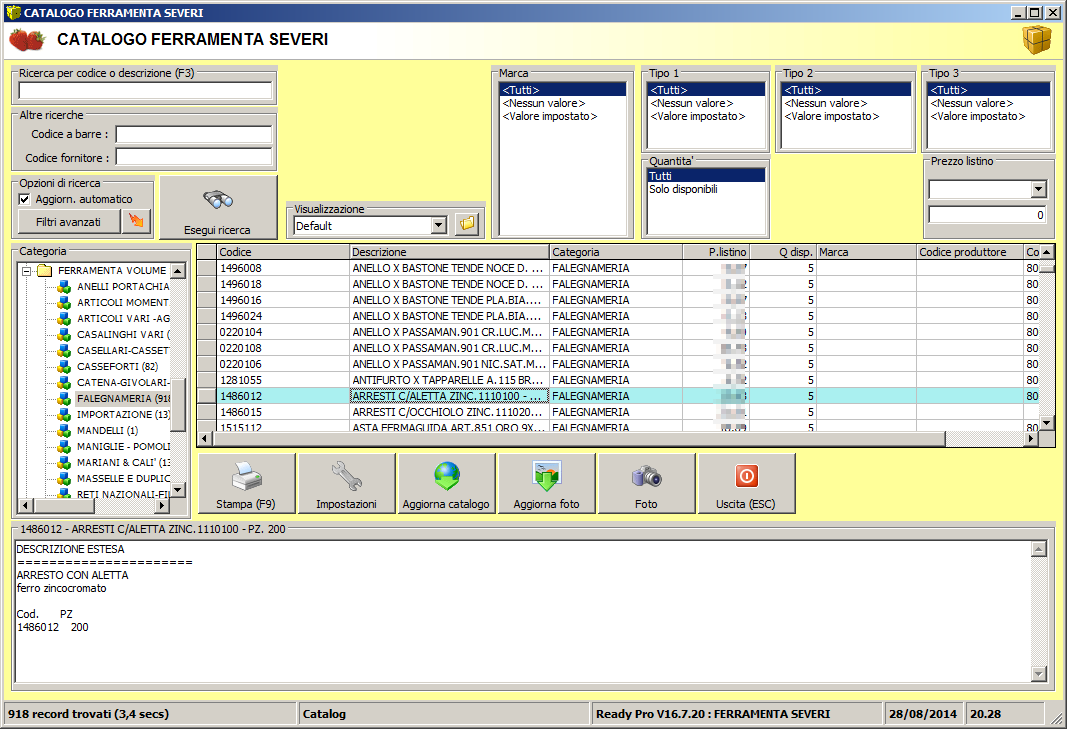Click the category tree scroll-down arrow
The width and height of the screenshot is (1067, 729).
(x=178, y=490)
